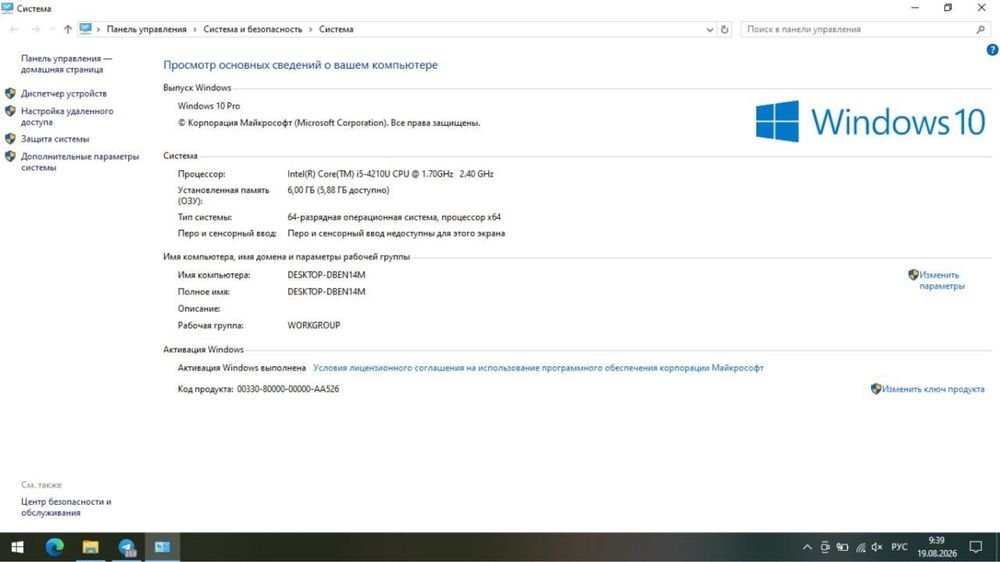The image size is (1000, 562).
Task: Click Изменить ключ продукта link
Action: click(933, 389)
